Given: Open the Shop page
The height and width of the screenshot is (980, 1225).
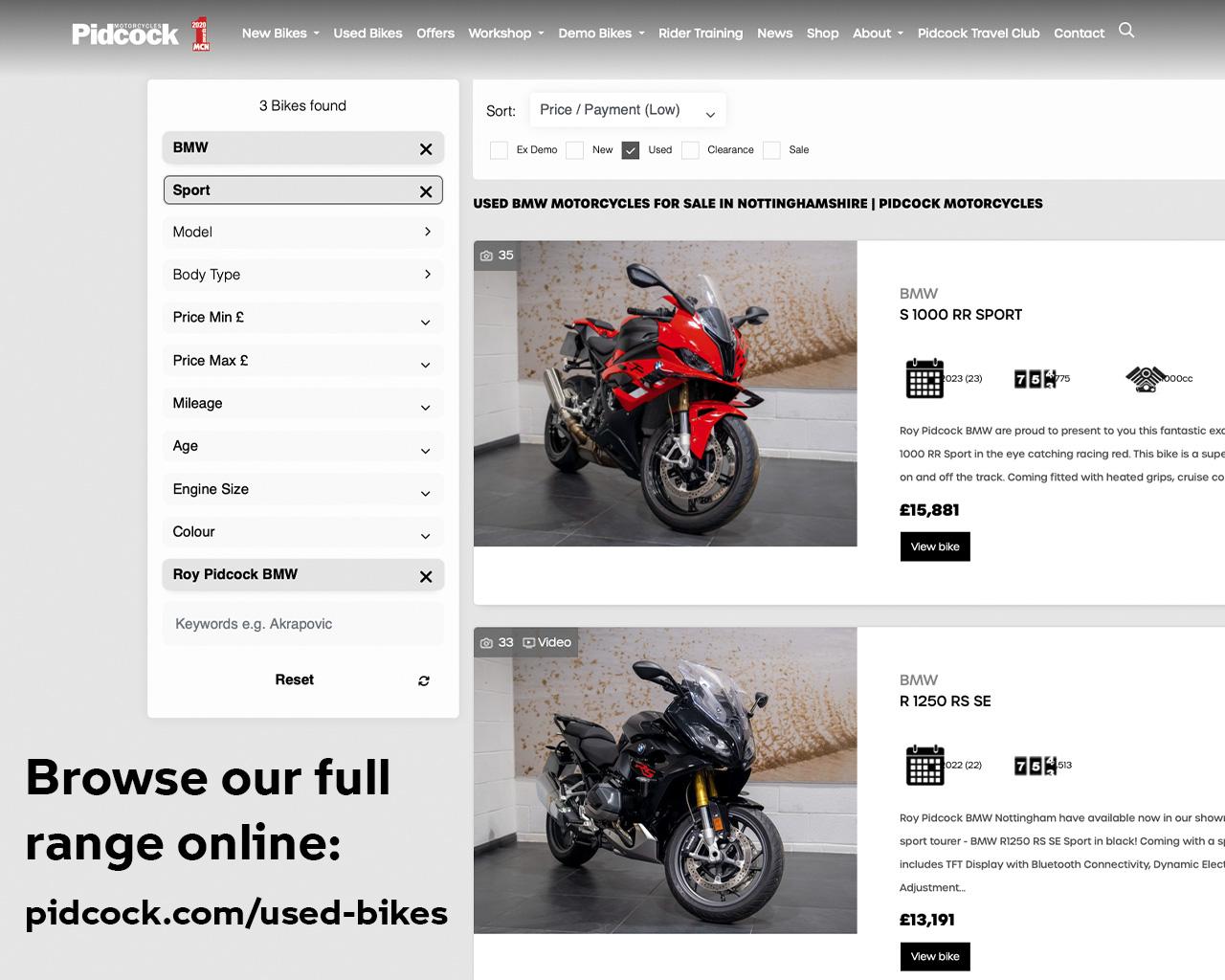Looking at the screenshot, I should tap(822, 33).
